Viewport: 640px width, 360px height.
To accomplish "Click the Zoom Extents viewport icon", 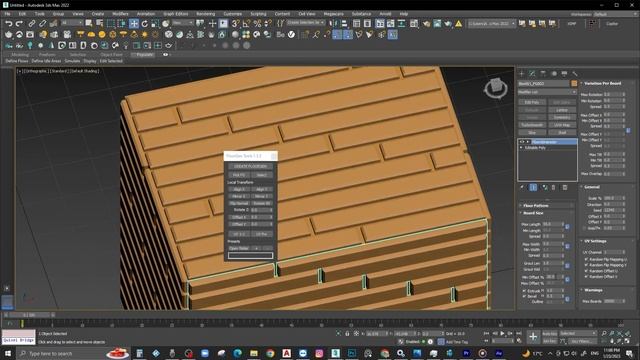I will (x=620, y=333).
